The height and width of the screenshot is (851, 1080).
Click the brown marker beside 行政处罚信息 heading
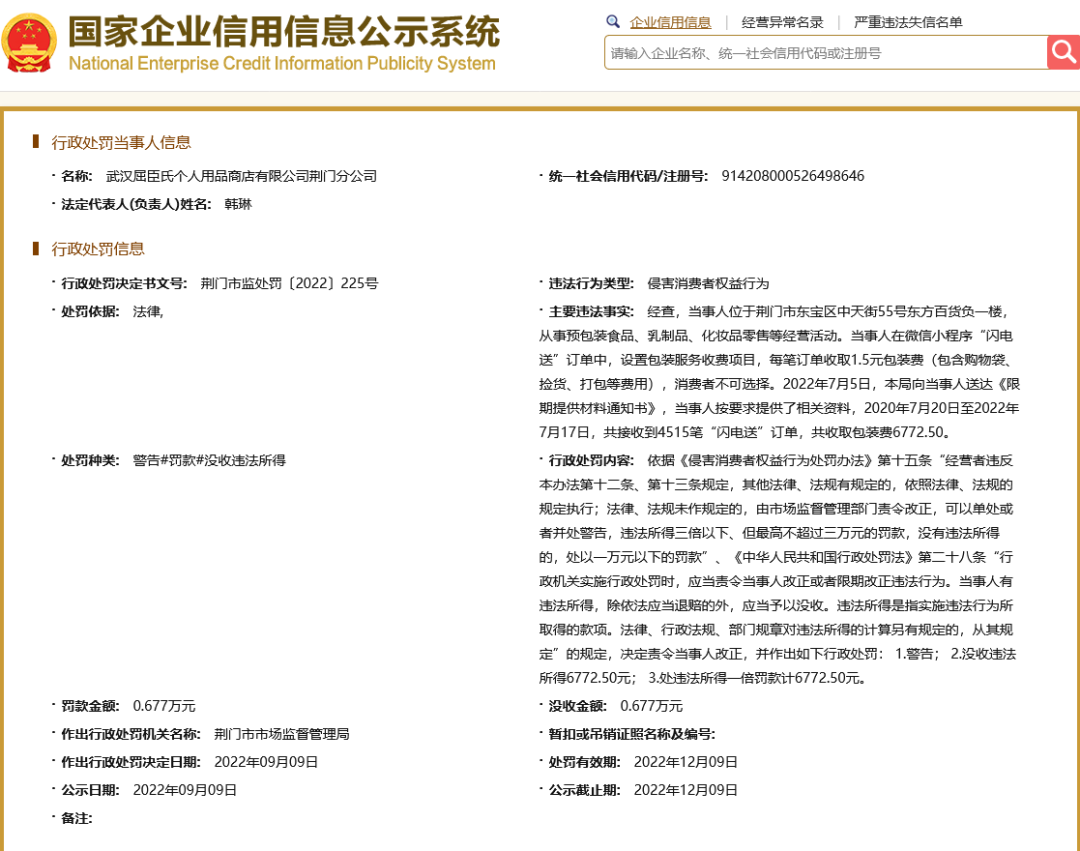coord(36,248)
